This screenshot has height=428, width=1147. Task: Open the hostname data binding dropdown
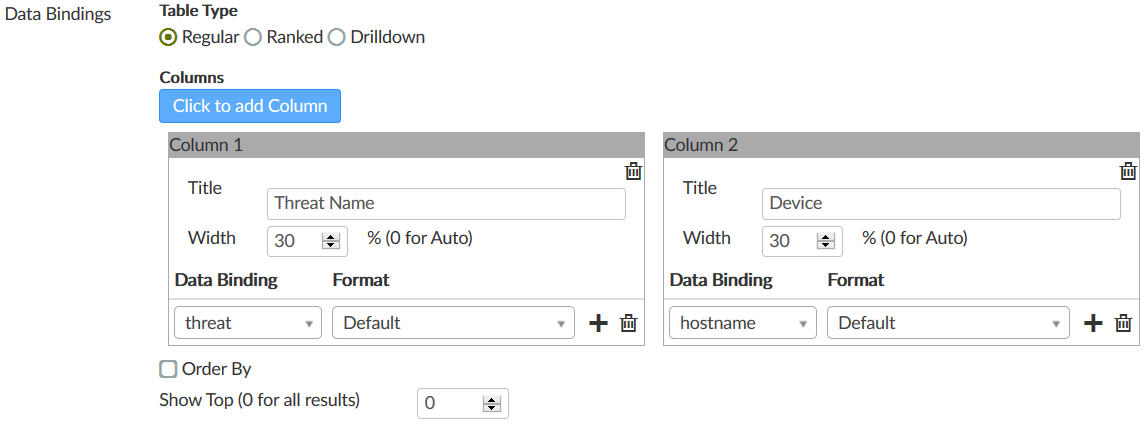[x=743, y=323]
